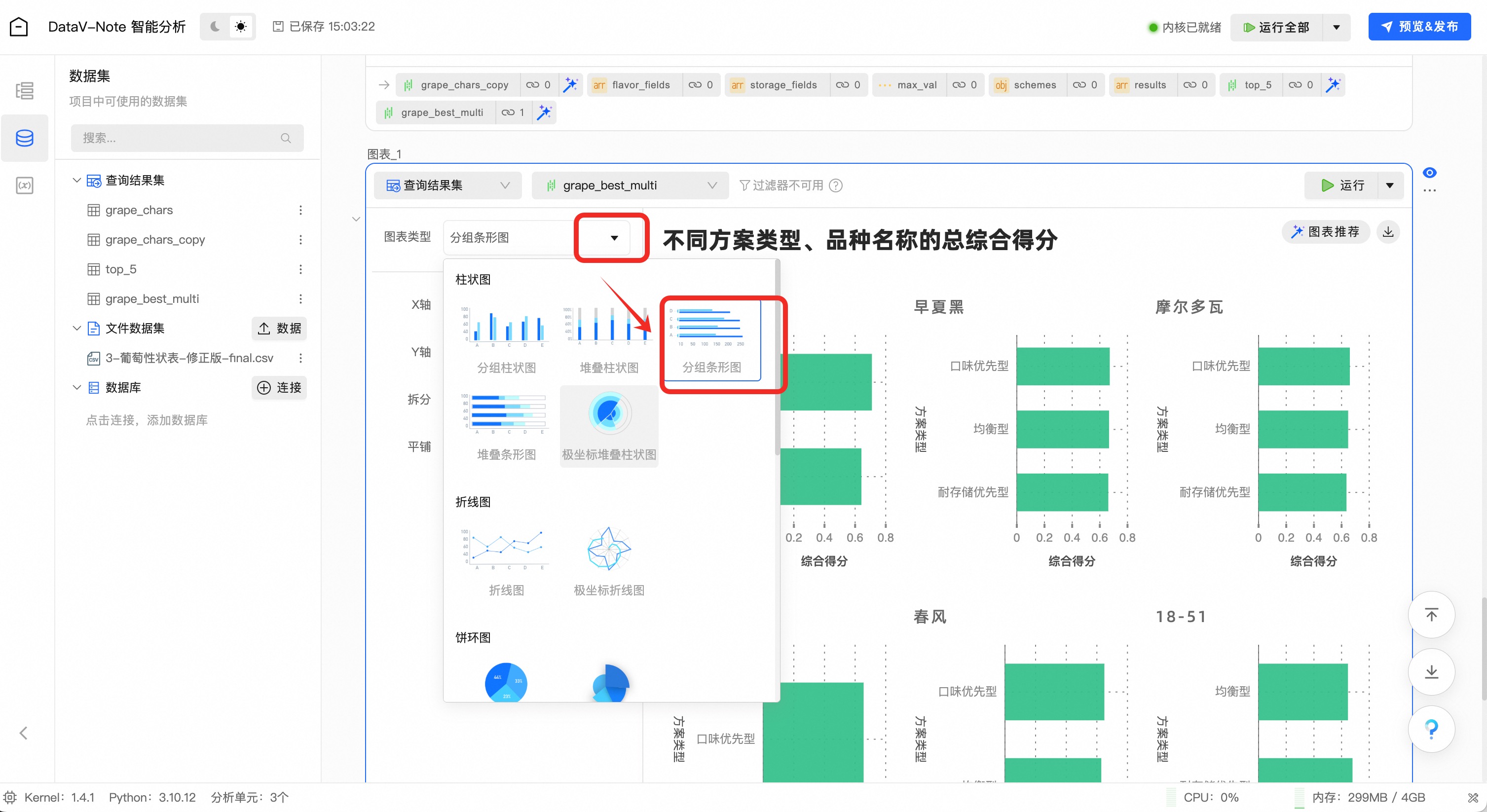Click the 图表推荐 button
The image size is (1487, 812).
click(x=1325, y=232)
